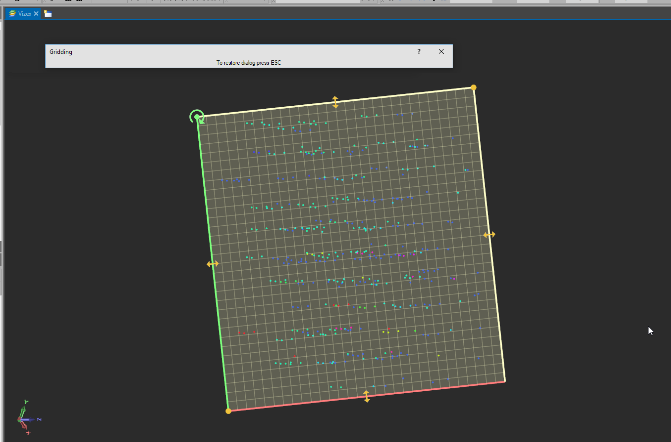Viewport: 671px width, 442px height.
Task: Click the yellow top edge of grid
Action: 400,96
